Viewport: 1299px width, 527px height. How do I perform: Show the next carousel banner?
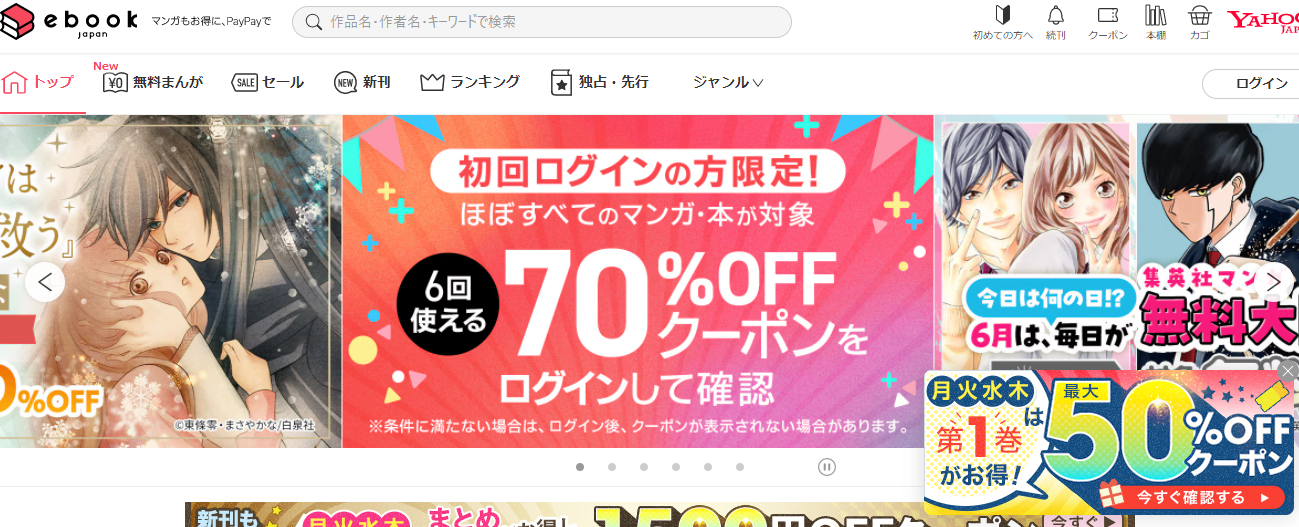tap(1273, 282)
